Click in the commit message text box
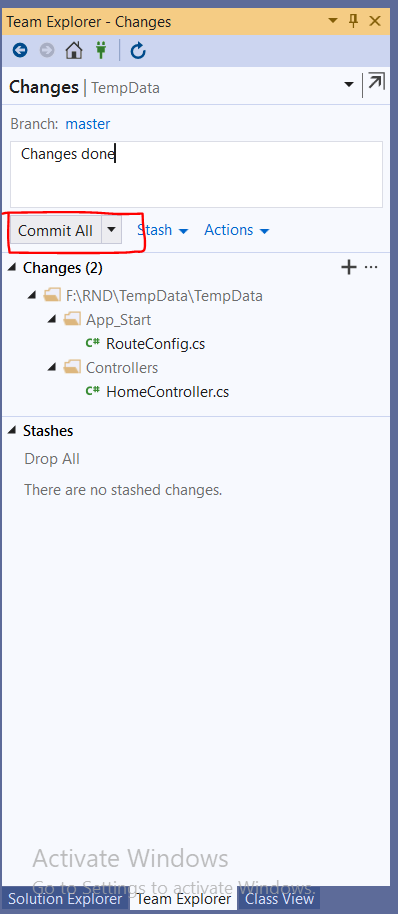Image resolution: width=398 pixels, height=914 pixels. click(196, 174)
